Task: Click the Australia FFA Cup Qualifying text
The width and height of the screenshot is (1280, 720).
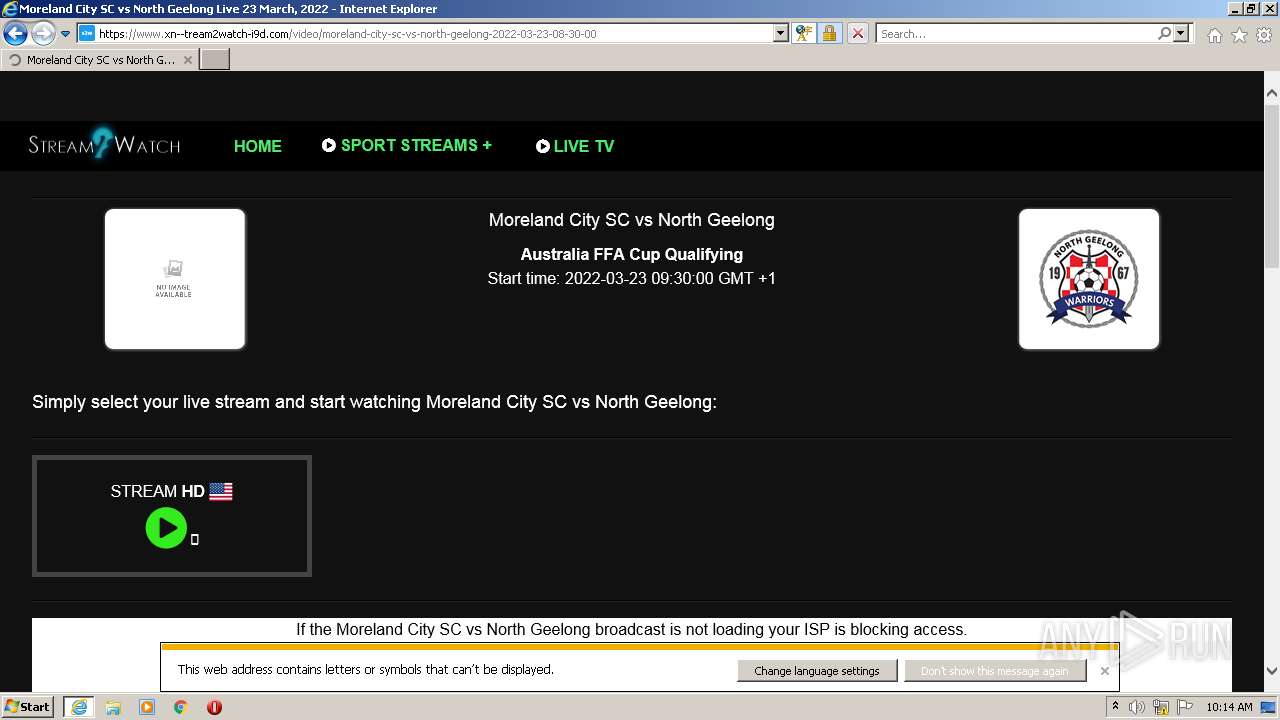Action: point(632,254)
